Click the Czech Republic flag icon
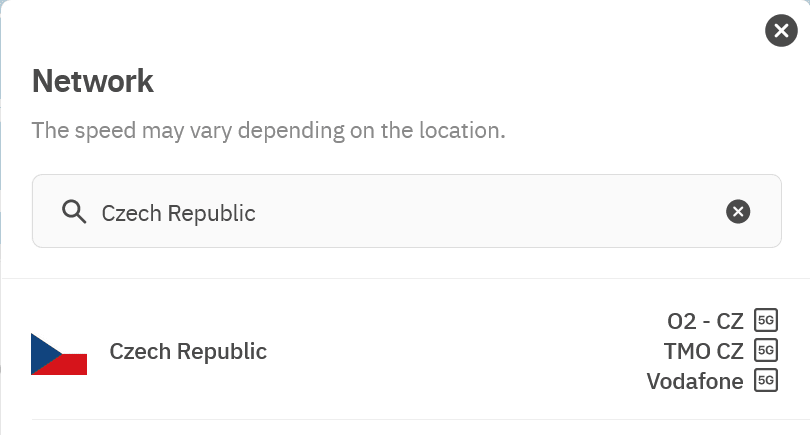The image size is (810, 435). click(x=59, y=354)
